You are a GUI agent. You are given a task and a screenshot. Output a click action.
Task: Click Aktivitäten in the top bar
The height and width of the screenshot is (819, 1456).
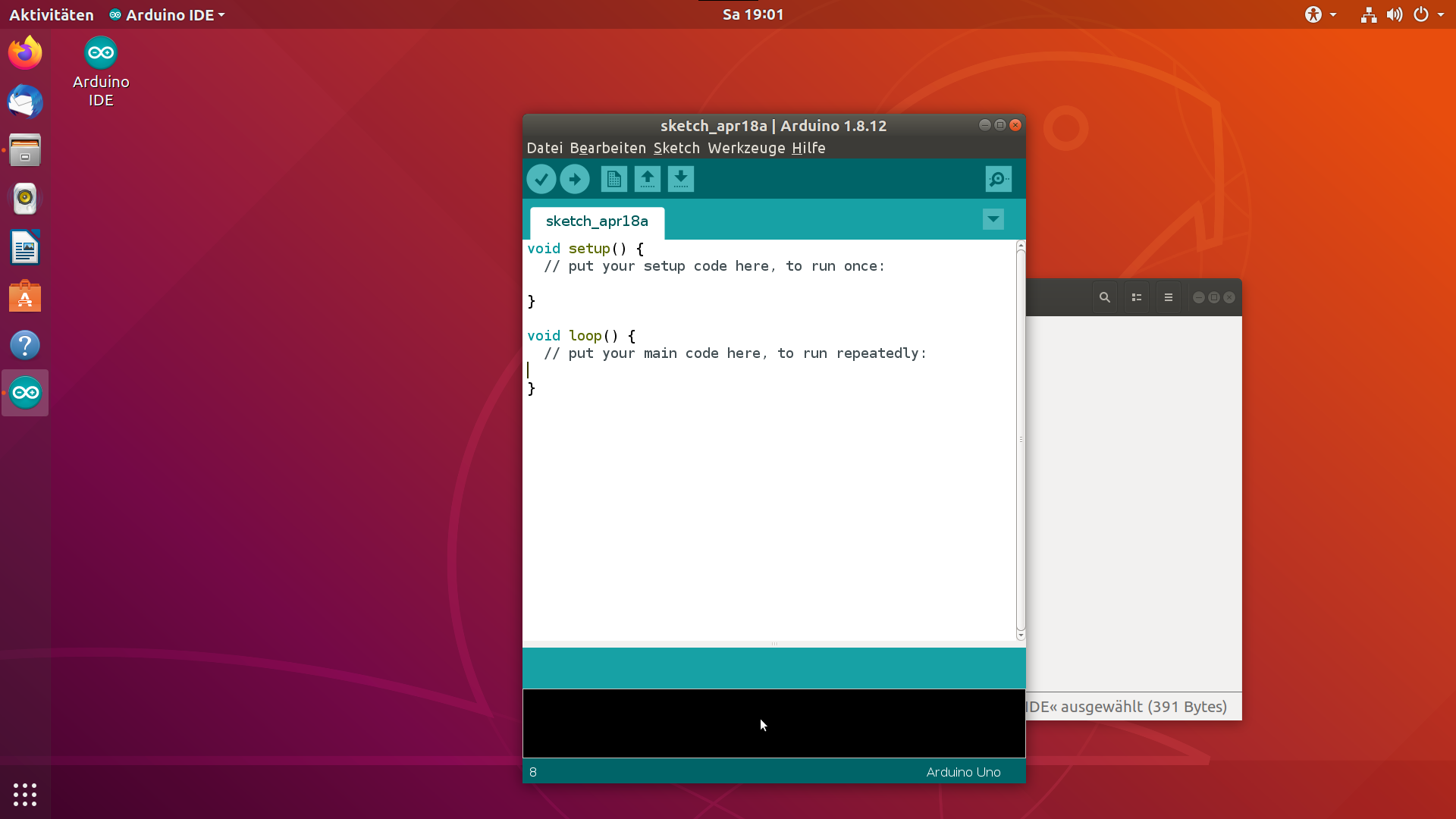pos(52,14)
